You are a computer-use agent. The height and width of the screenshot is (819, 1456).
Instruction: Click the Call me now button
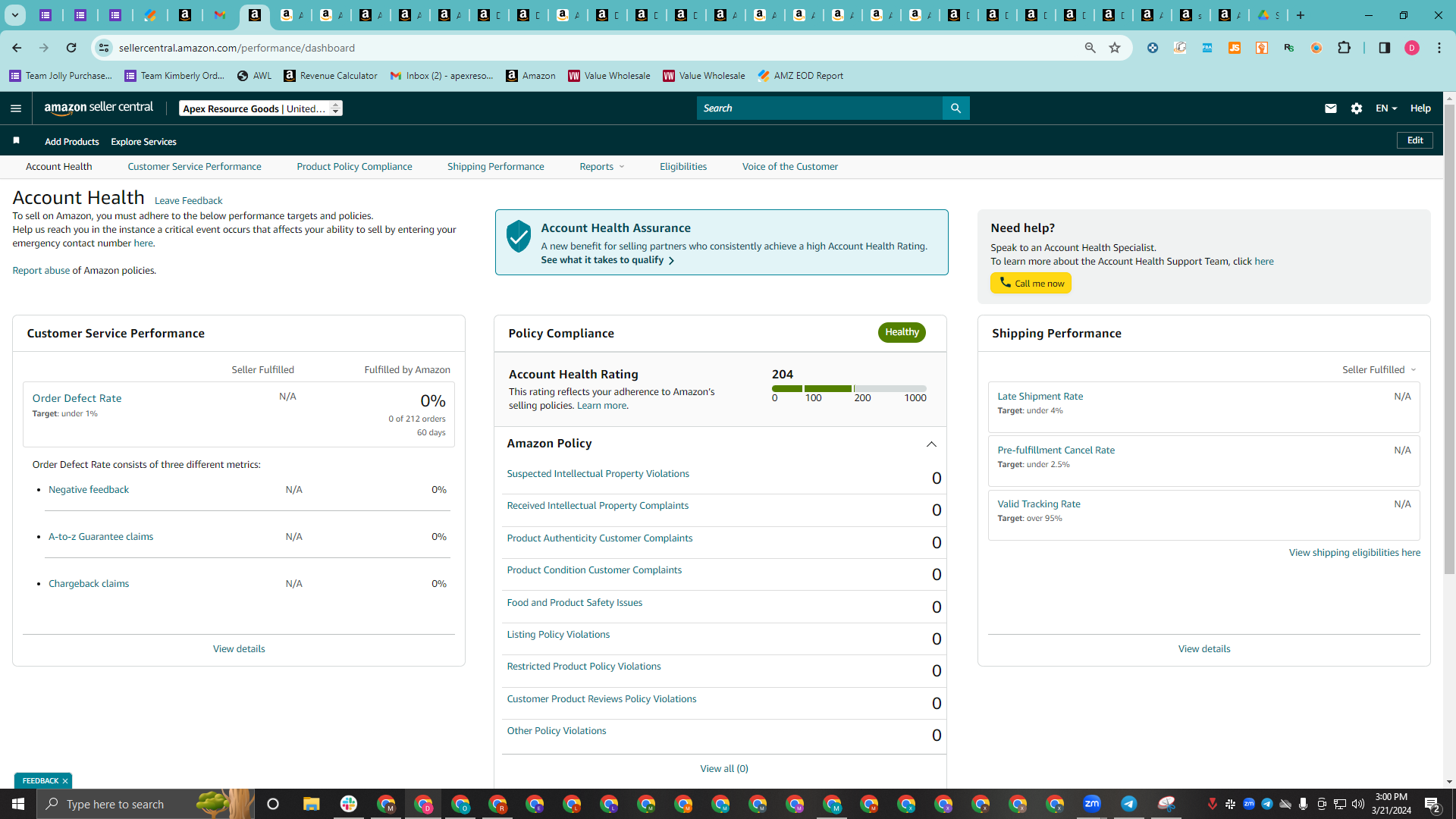(1031, 283)
